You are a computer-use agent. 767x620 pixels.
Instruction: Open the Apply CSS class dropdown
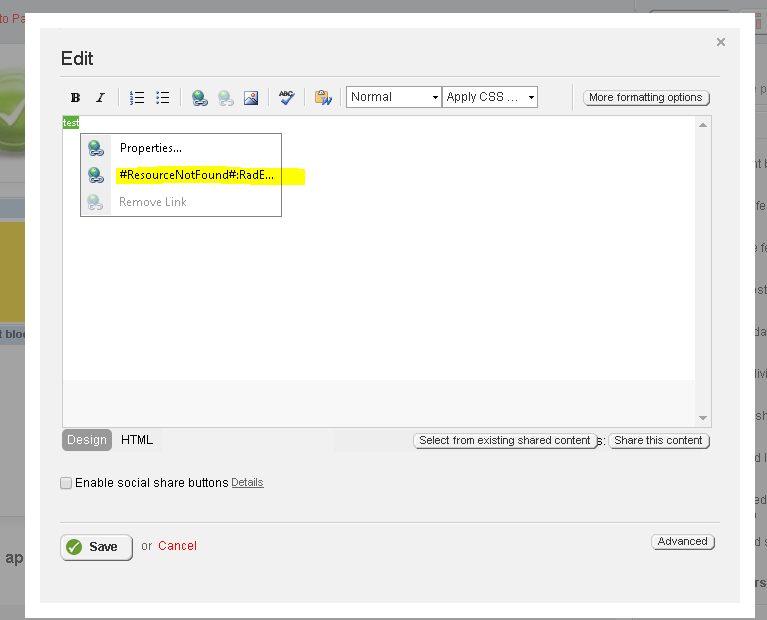490,97
